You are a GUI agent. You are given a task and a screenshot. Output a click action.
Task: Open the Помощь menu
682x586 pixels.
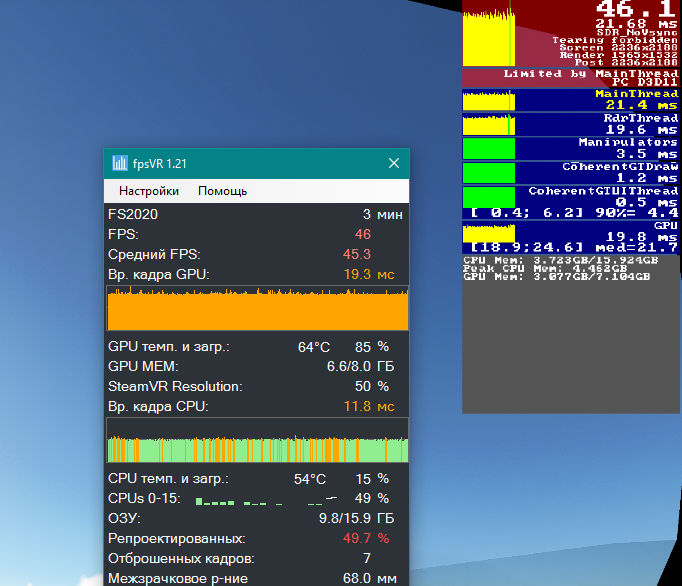[x=222, y=191]
